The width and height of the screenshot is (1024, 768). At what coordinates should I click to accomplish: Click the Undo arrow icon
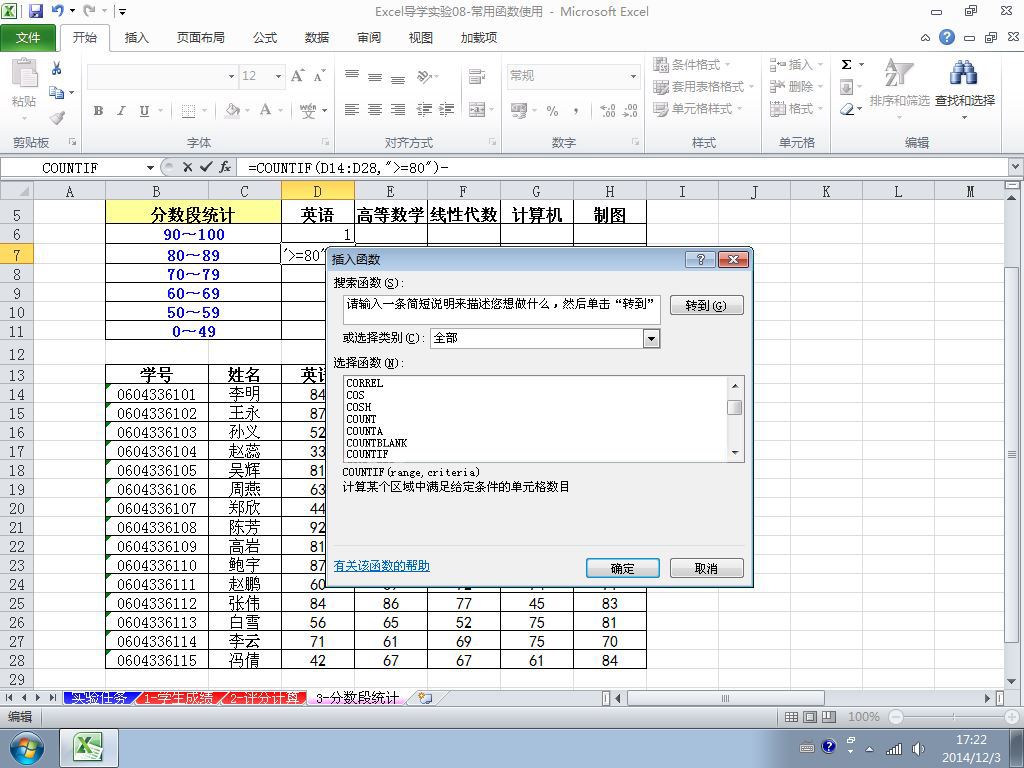(57, 11)
